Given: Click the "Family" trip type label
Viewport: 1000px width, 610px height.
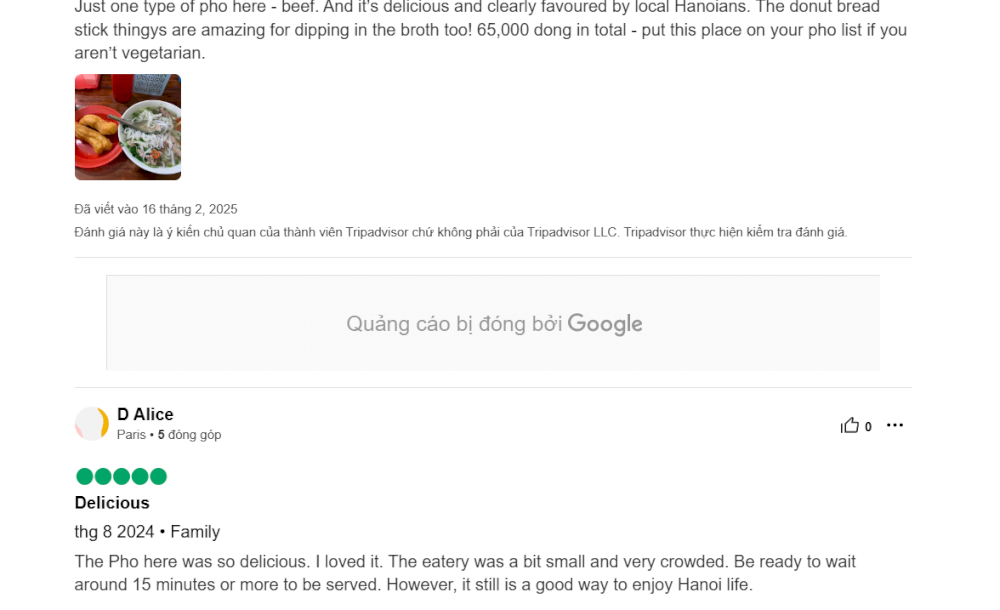Looking at the screenshot, I should (x=193, y=532).
